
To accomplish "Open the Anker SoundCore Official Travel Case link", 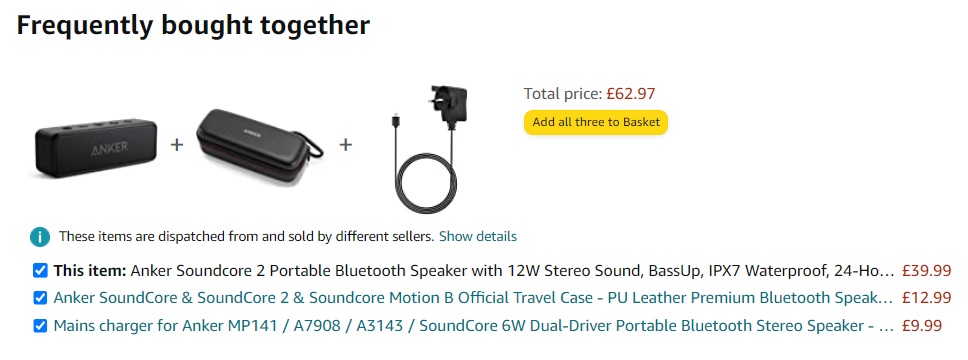I will point(473,298).
